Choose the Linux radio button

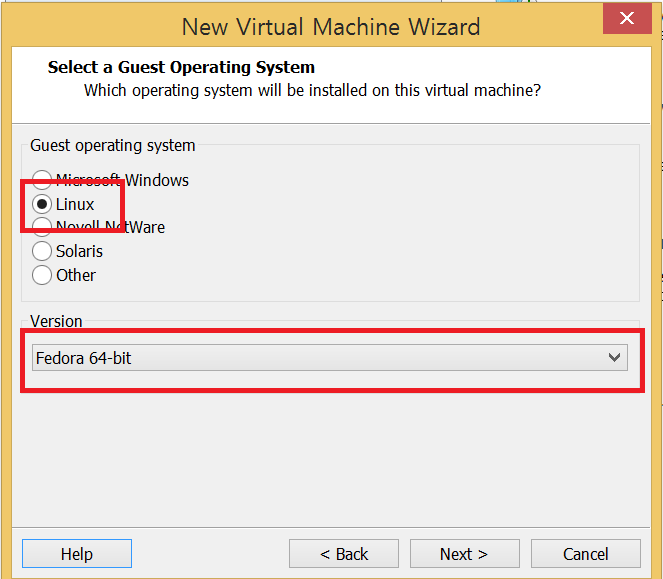click(42, 204)
